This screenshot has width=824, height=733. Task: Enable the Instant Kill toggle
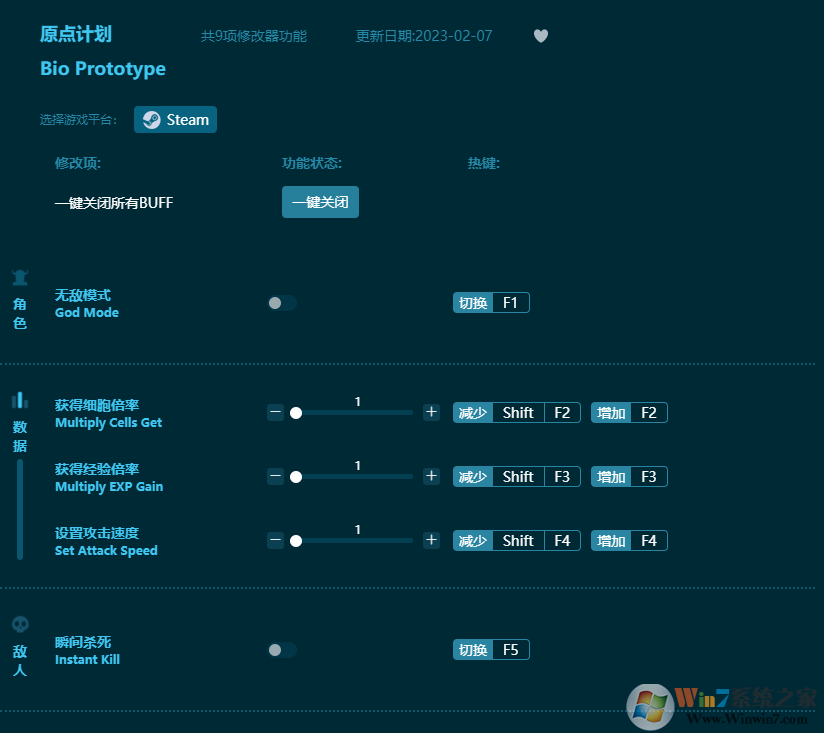(282, 650)
